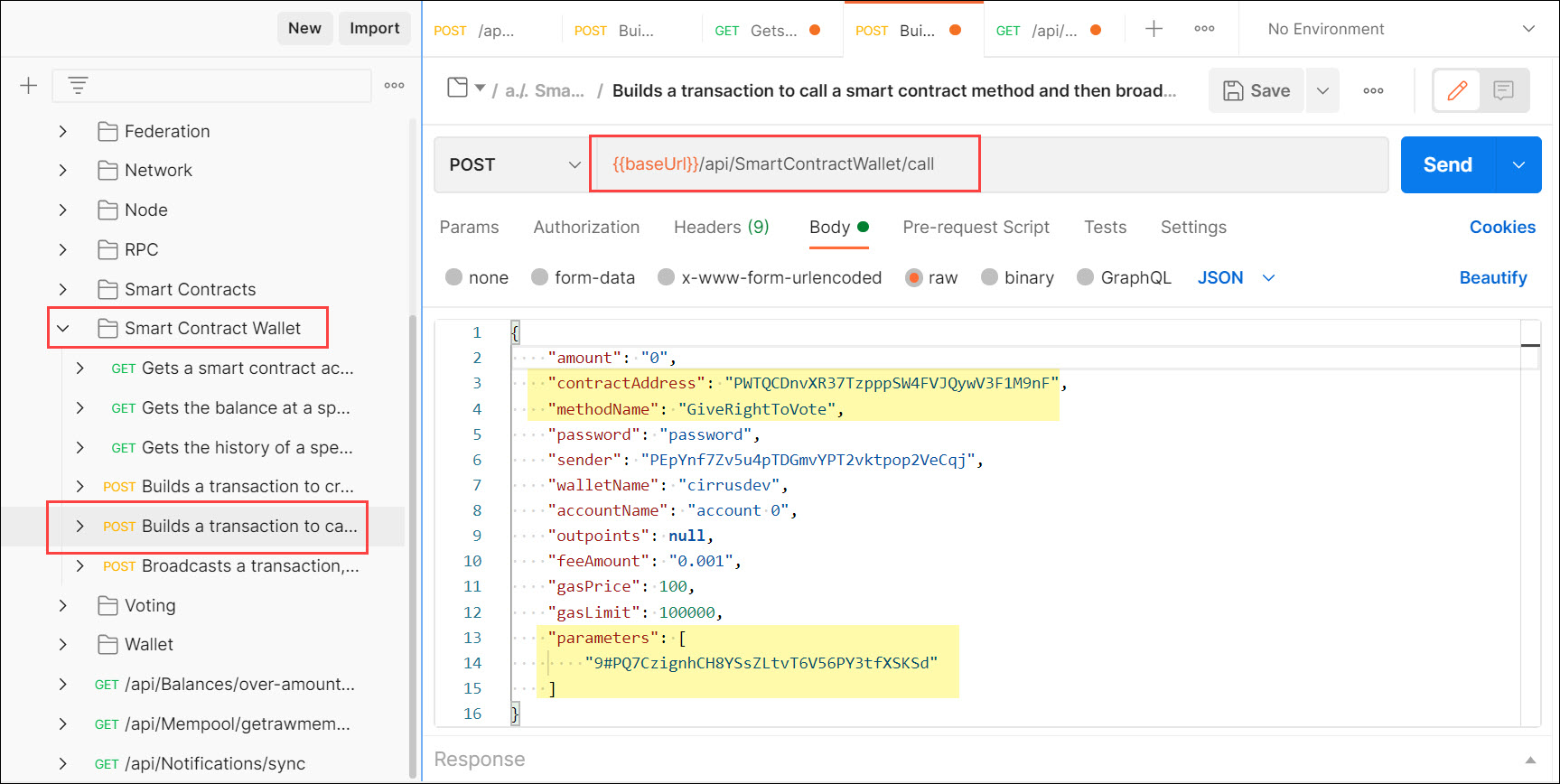Open the Voting folder in sidebar
The height and width of the screenshot is (784, 1560).
click(150, 605)
